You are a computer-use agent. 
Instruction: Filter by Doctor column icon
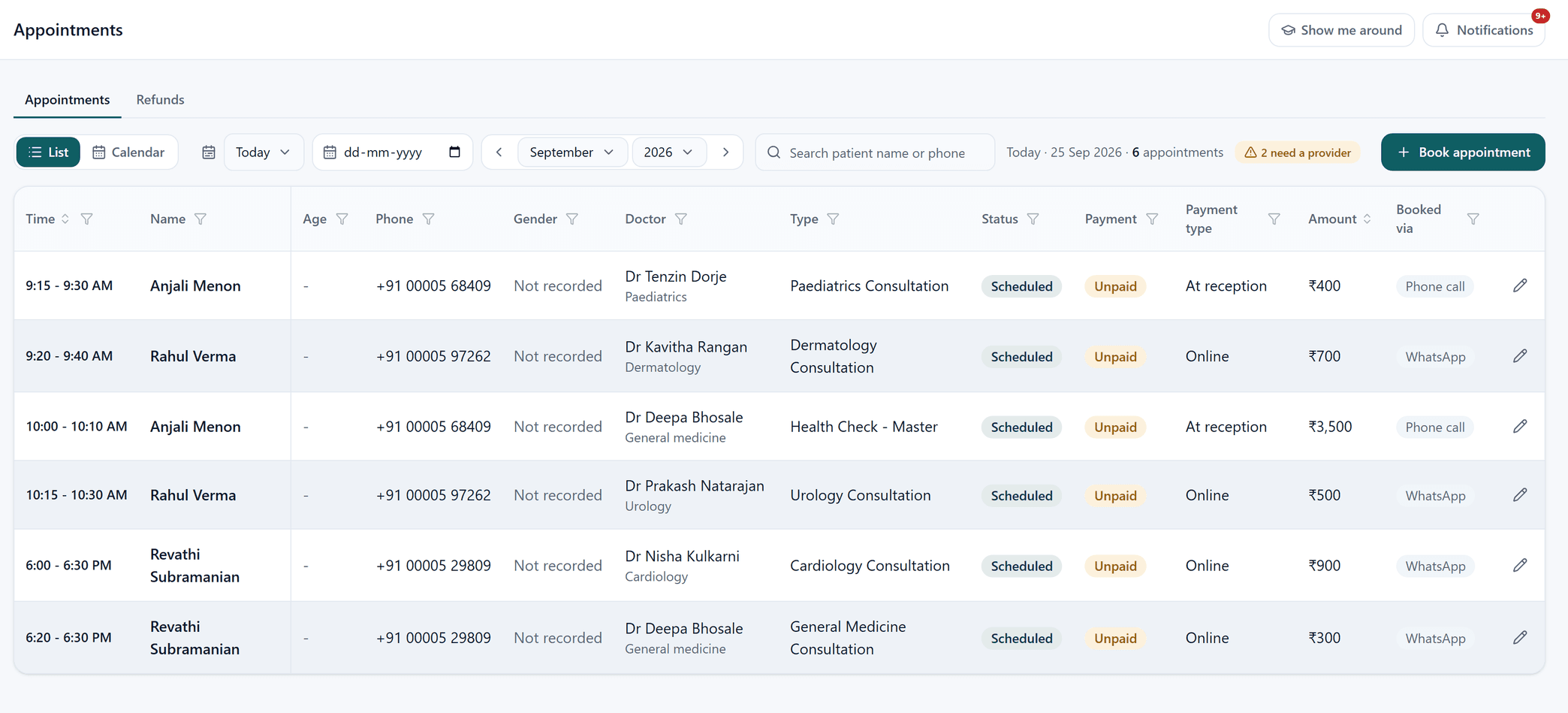coord(681,219)
